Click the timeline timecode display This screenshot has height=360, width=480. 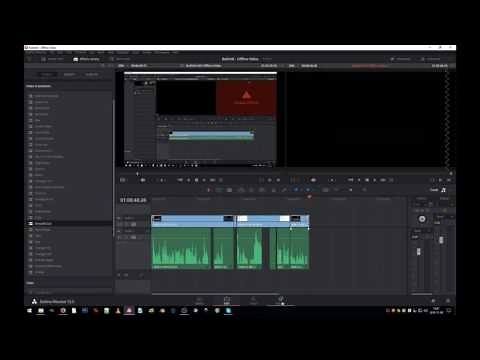pos(133,200)
